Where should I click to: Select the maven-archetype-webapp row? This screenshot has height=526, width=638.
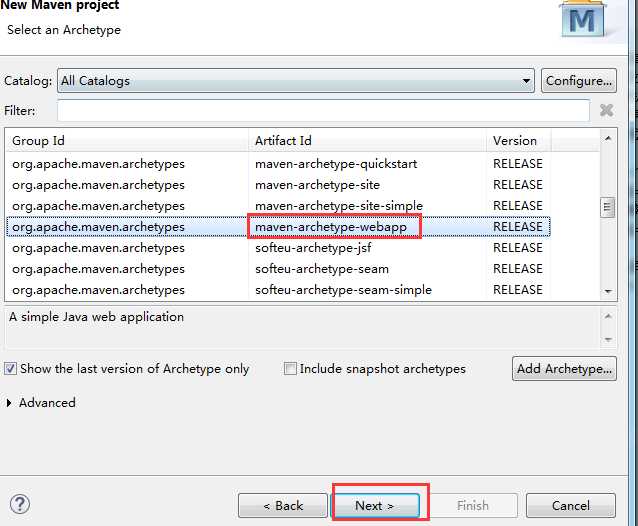coord(279,227)
